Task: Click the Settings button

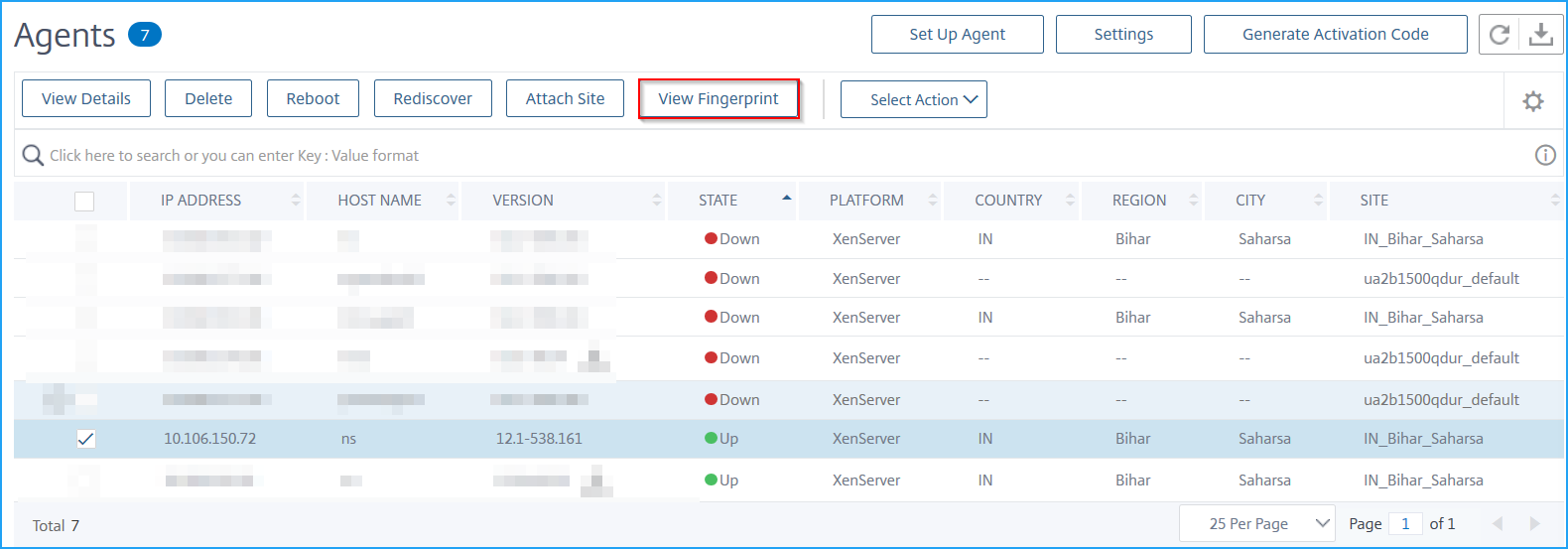Action: coord(1123,34)
